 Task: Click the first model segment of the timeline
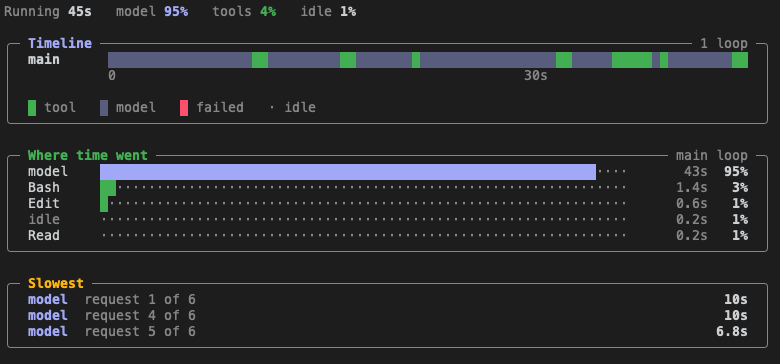click(x=180, y=60)
